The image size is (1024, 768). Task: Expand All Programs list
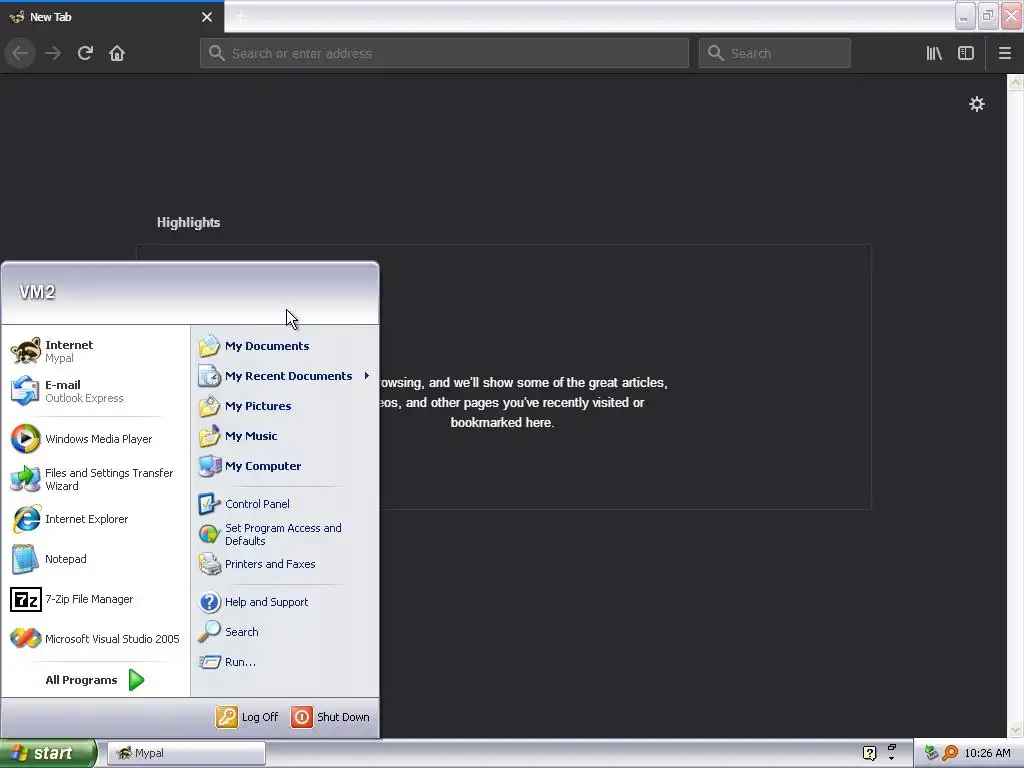[x=96, y=680]
